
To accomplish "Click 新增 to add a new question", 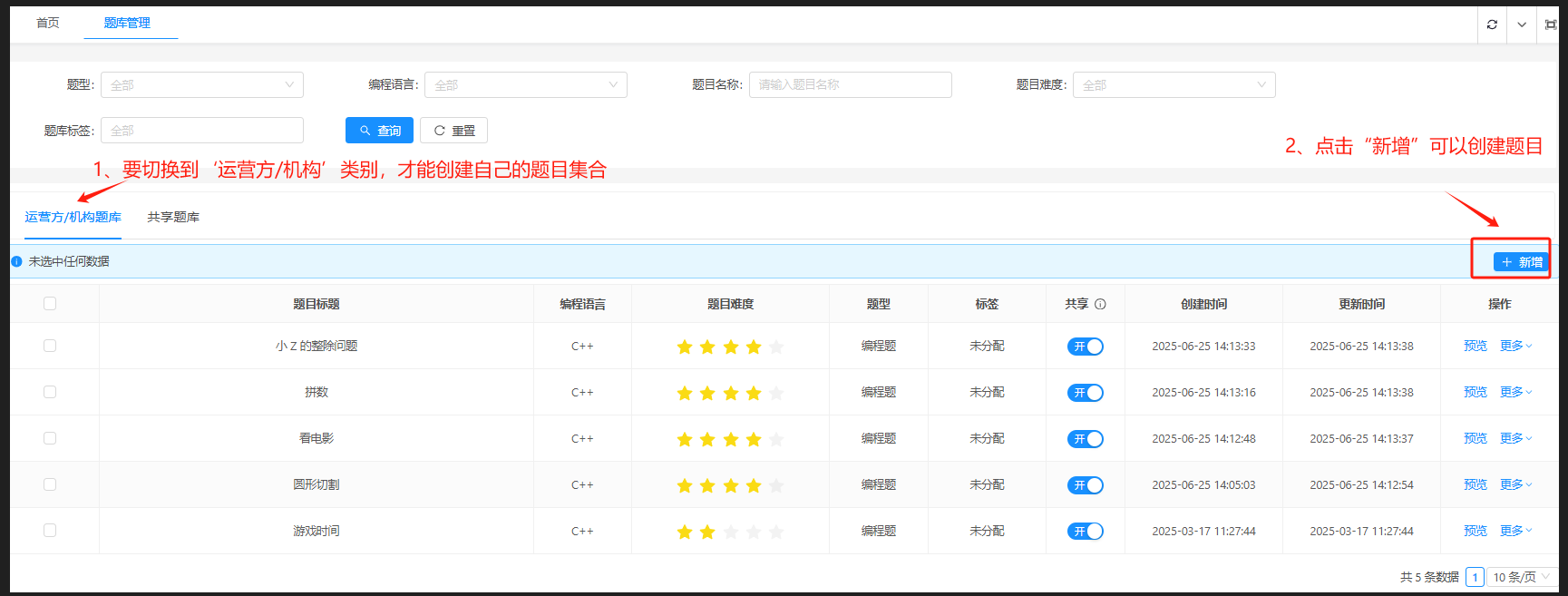I will [1521, 262].
